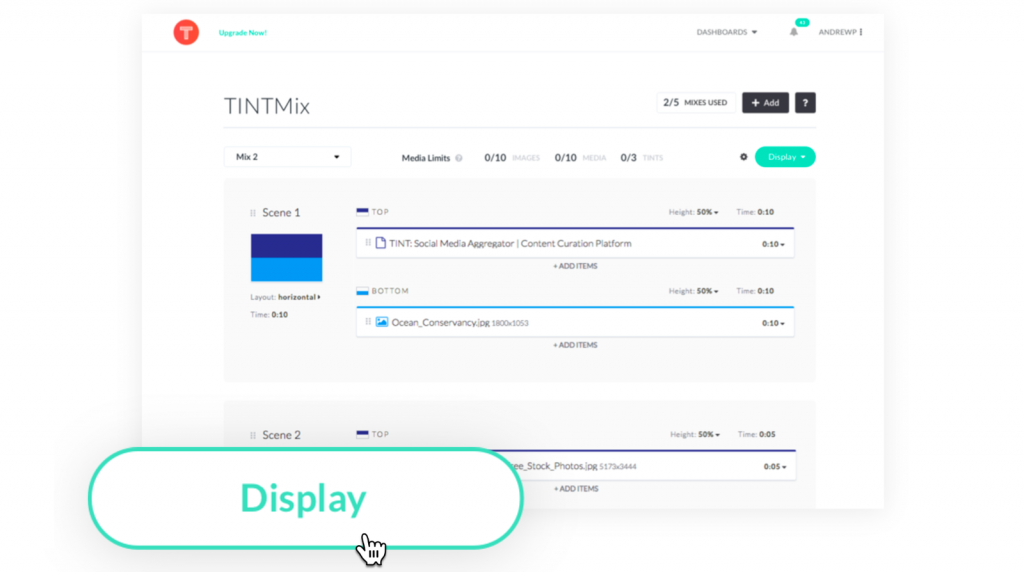
Task: Click the 'Scene 2' title
Action: pyautogui.click(x=281, y=435)
